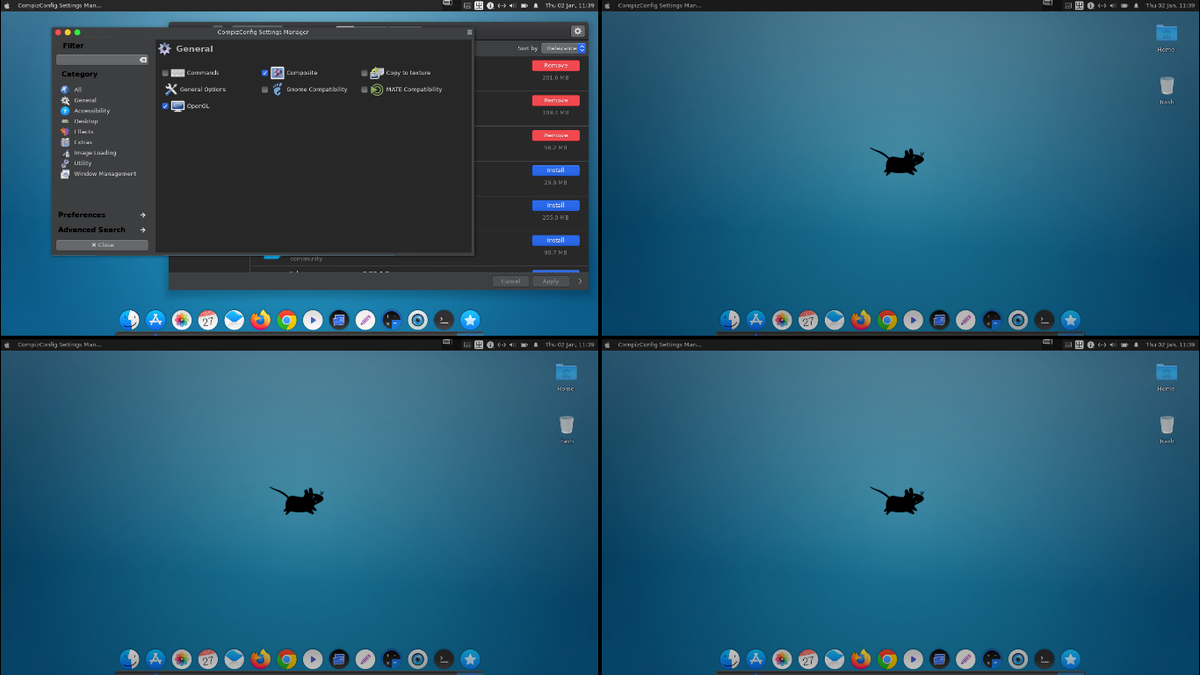
Task: Click Apply in the background software window
Action: 551,281
